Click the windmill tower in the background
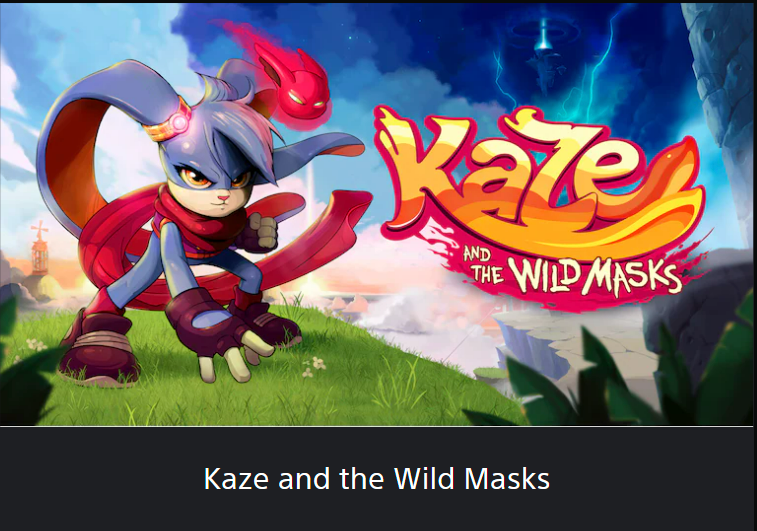757x531 pixels. click(41, 249)
